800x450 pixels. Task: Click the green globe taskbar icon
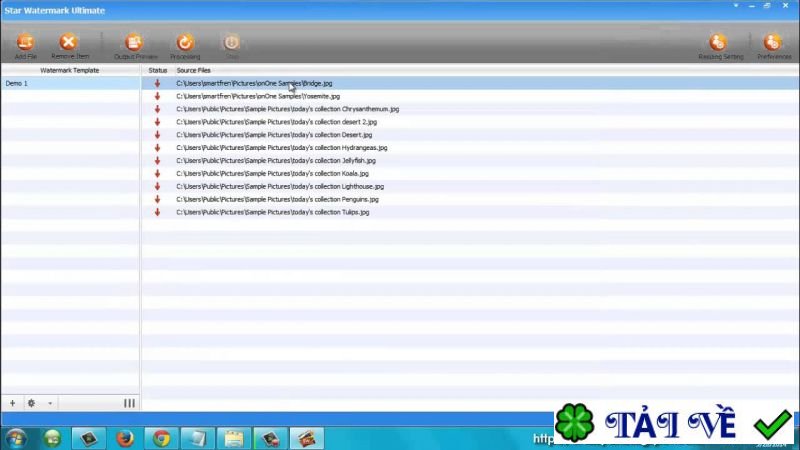coord(52,438)
